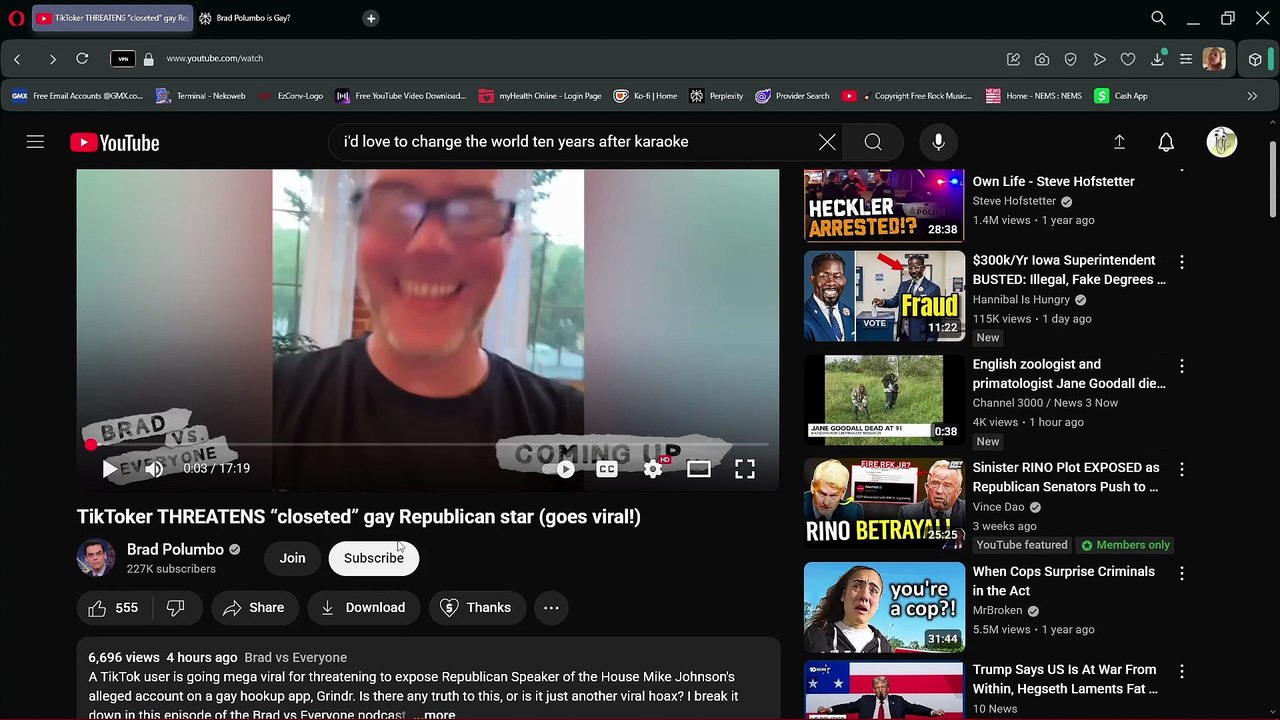Open options for Iowa Superintendent video

pos(1182,262)
